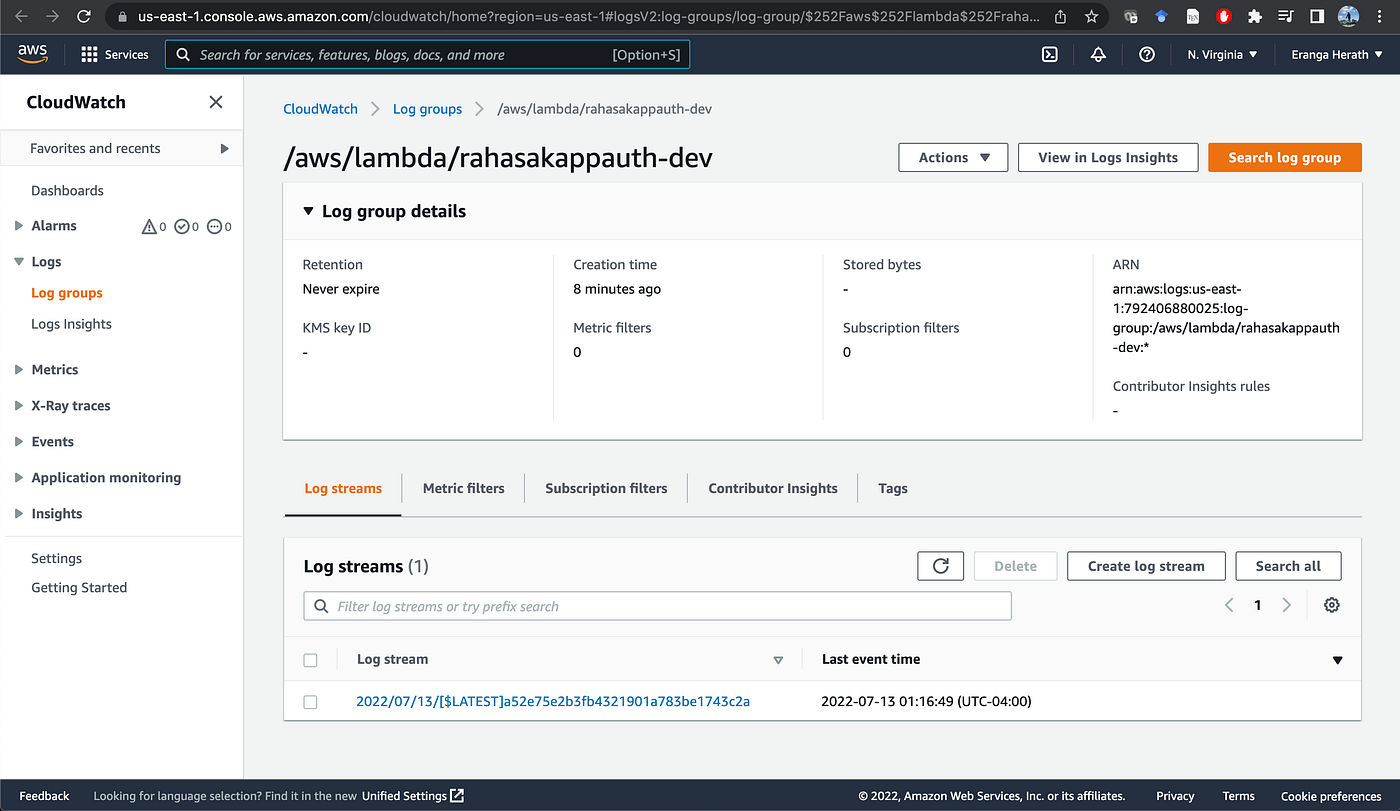Expand the Events navigation section
The height and width of the screenshot is (811, 1400).
pyautogui.click(x=19, y=442)
